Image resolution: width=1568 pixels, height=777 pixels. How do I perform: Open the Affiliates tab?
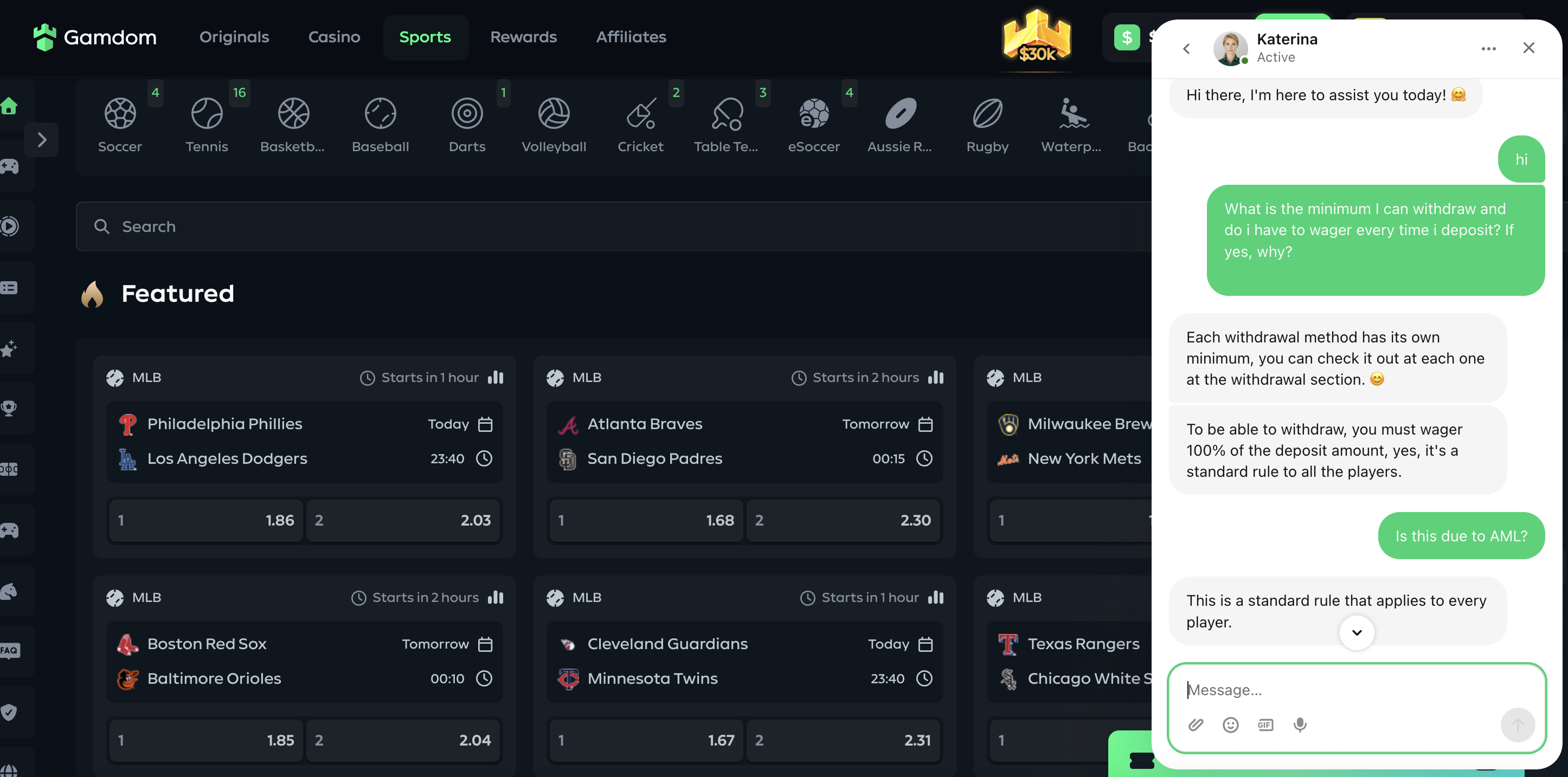pos(631,37)
